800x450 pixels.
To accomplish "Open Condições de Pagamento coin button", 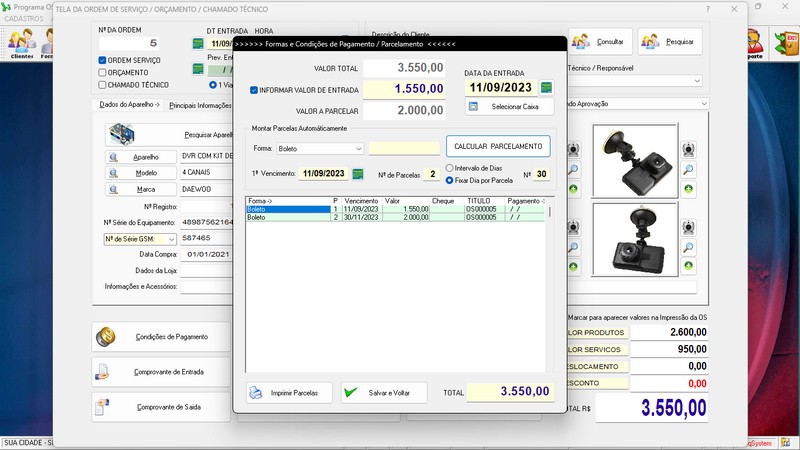I will (x=159, y=337).
